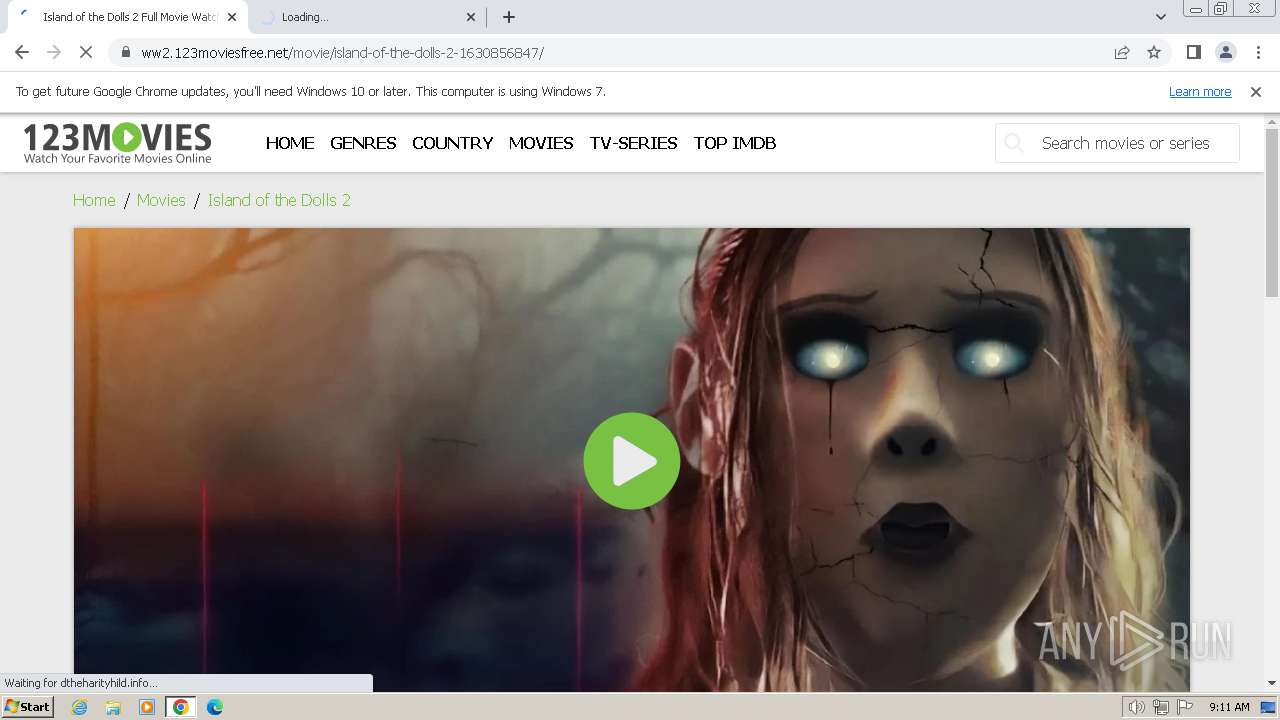This screenshot has width=1280, height=720.
Task: Launch Internet Explorer from taskbar
Action: pyautogui.click(x=80, y=707)
